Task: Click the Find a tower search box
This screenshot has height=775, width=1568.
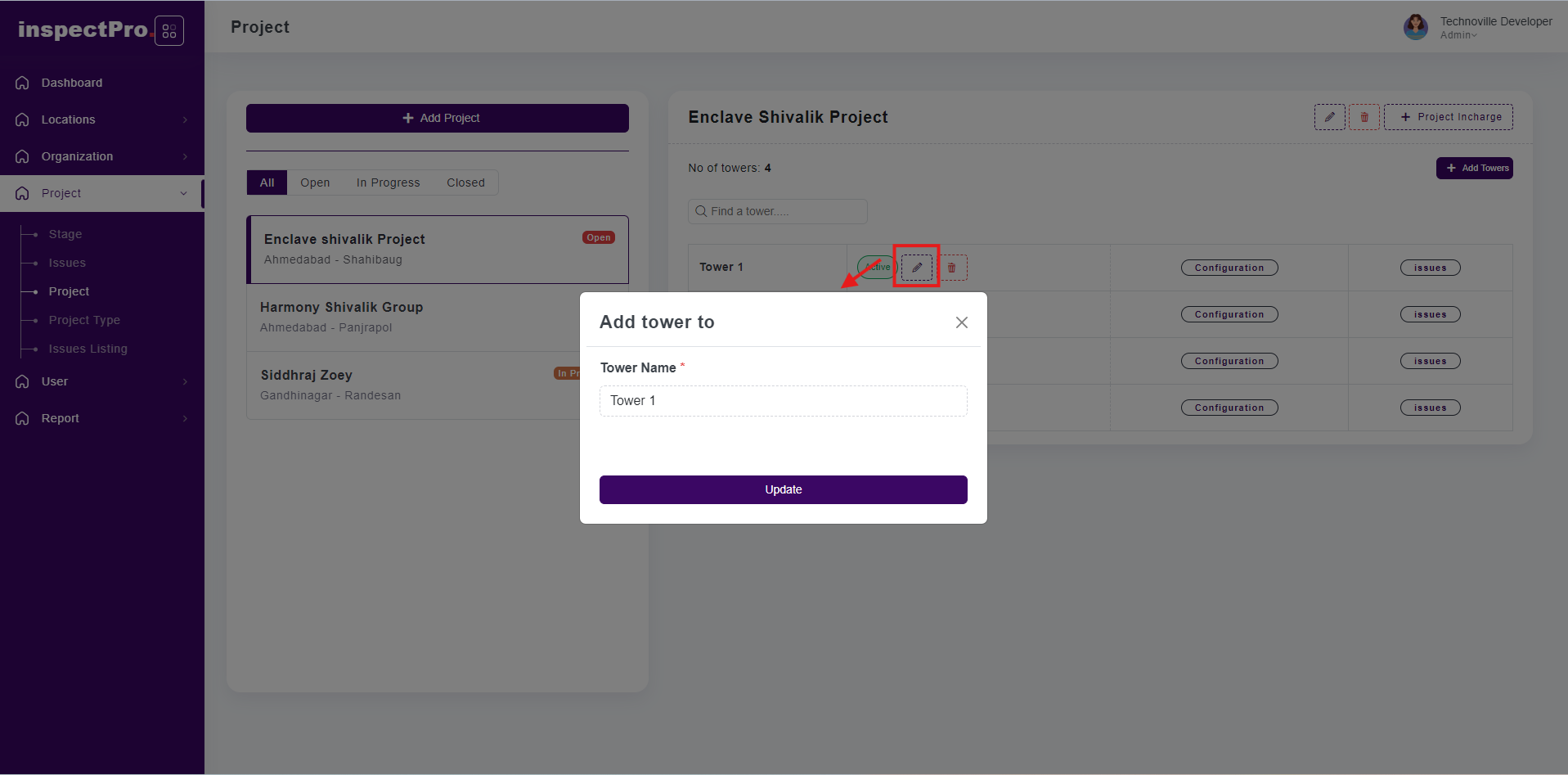Action: pyautogui.click(x=777, y=211)
